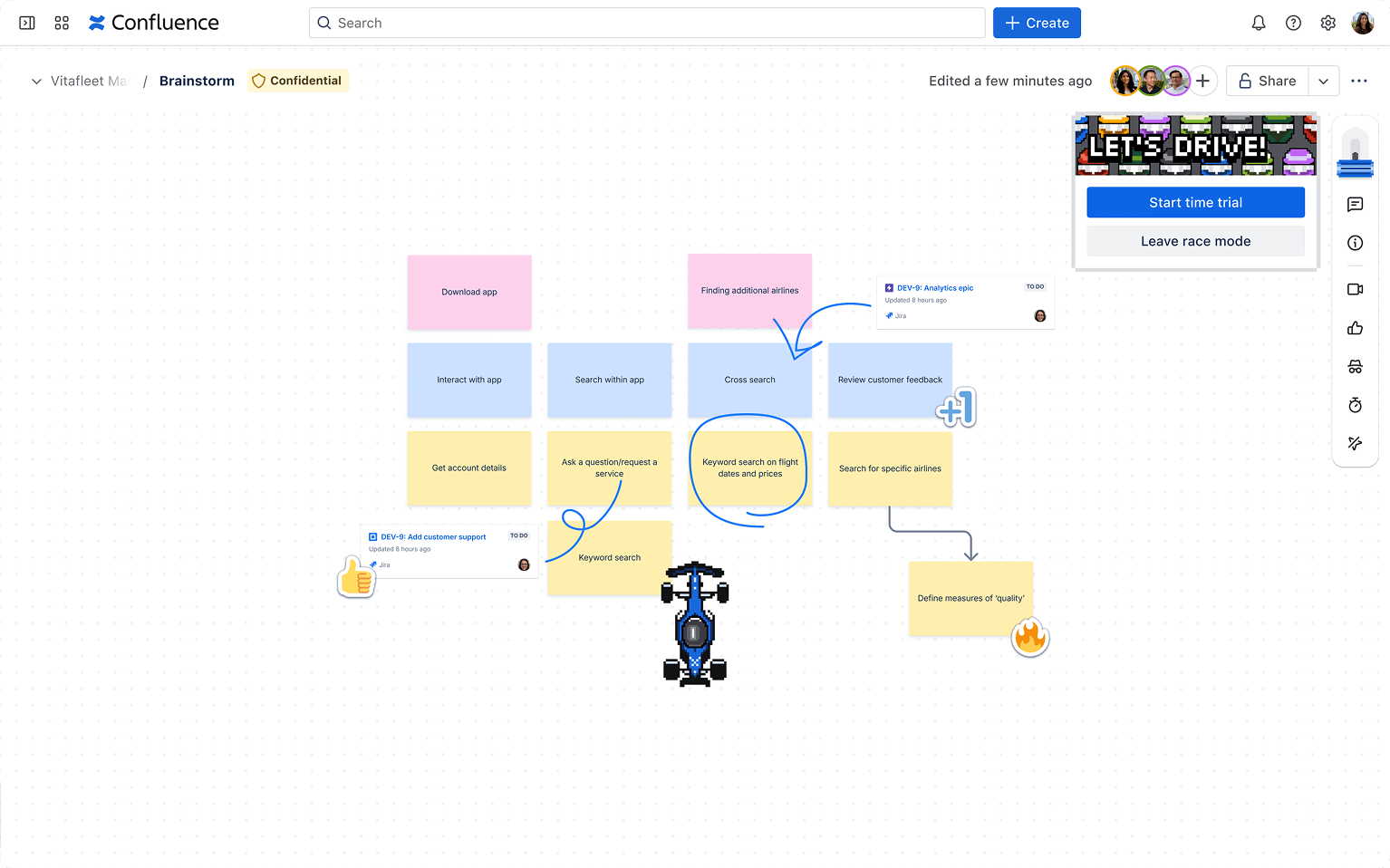
Task: Select the thumbs up voting tool
Action: pos(1355,328)
